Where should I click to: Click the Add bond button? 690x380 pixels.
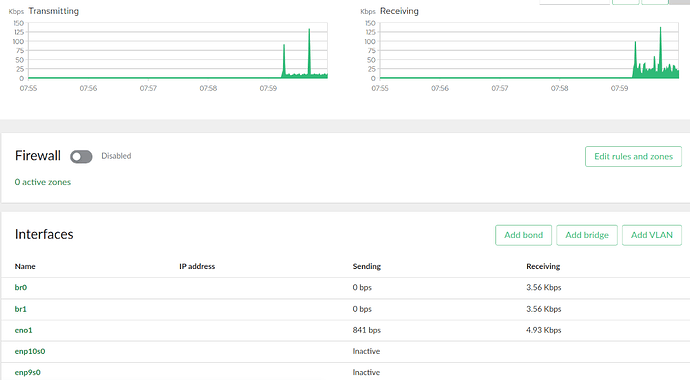(524, 235)
